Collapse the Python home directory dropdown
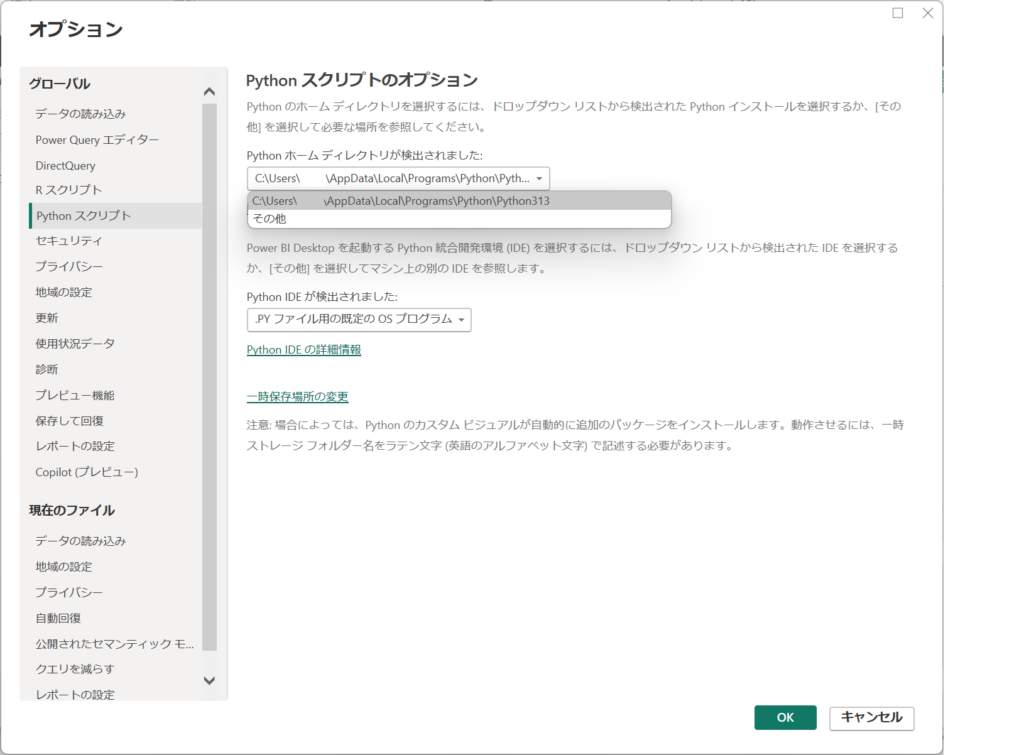This screenshot has width=1024, height=755. tap(398, 178)
